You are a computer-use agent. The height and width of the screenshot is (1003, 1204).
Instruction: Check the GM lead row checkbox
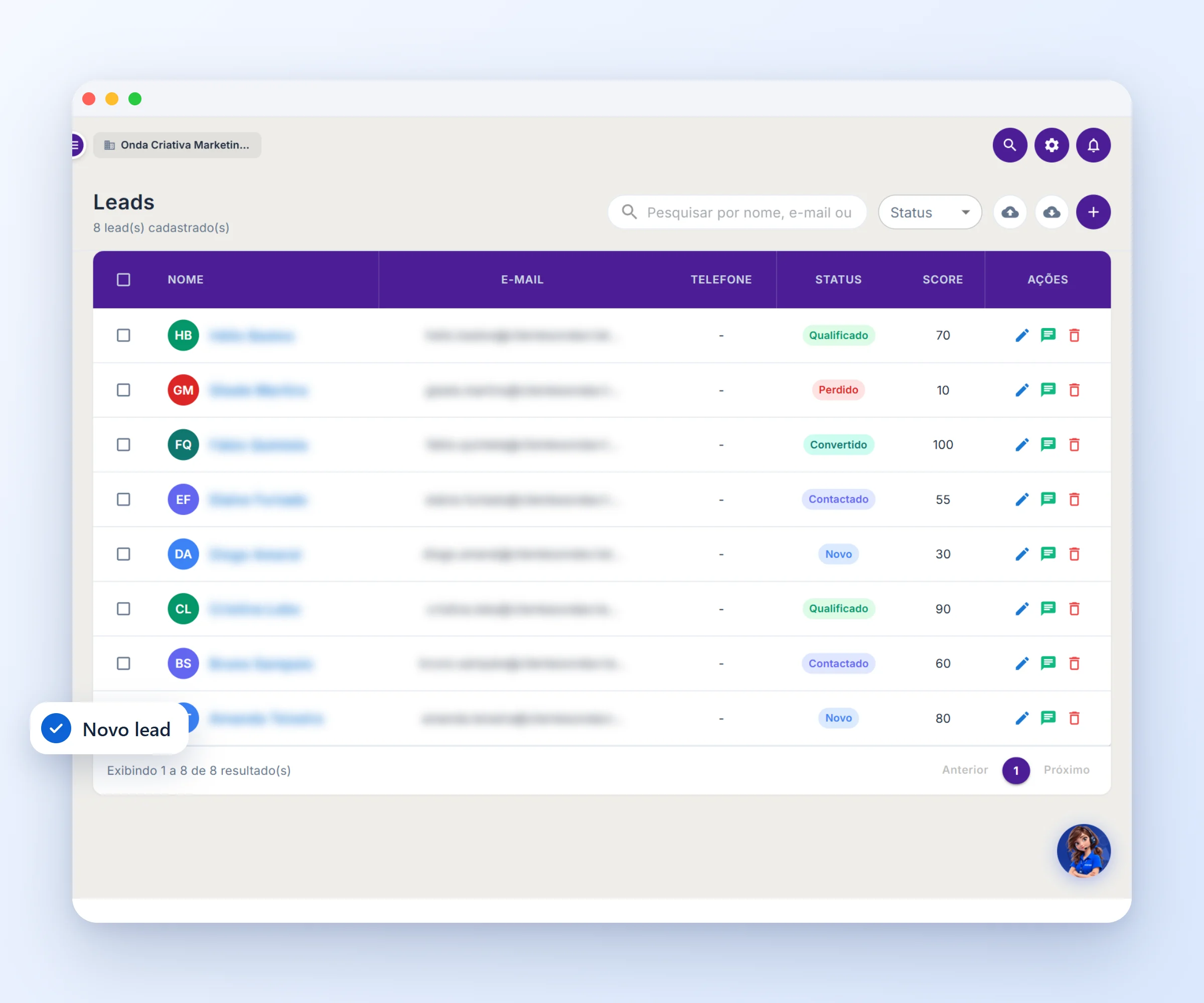point(123,390)
